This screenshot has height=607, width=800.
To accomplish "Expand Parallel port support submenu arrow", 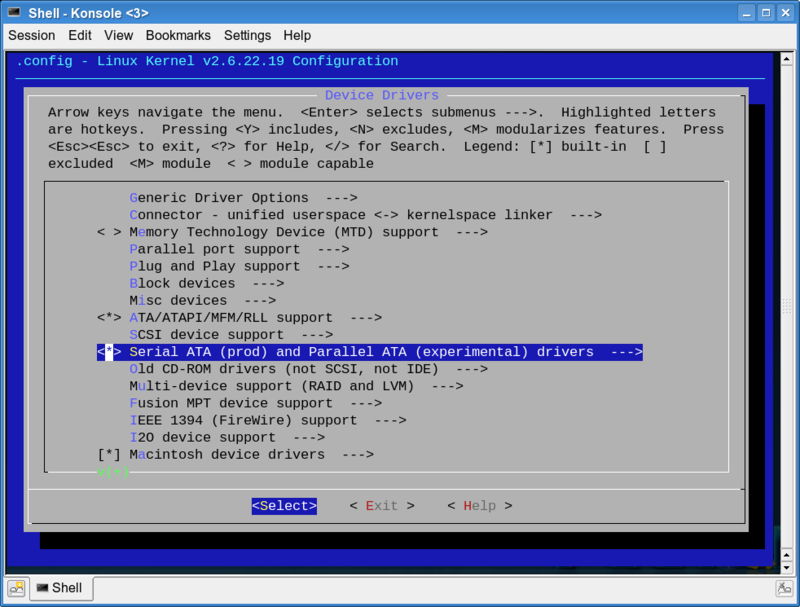I will tap(333, 249).
